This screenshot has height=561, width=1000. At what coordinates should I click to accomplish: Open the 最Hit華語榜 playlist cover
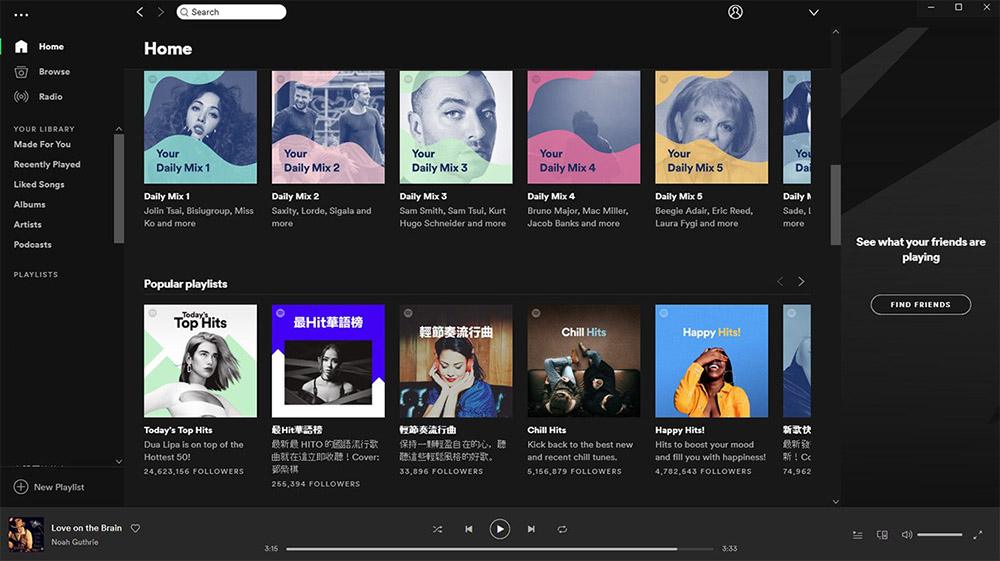click(x=328, y=361)
